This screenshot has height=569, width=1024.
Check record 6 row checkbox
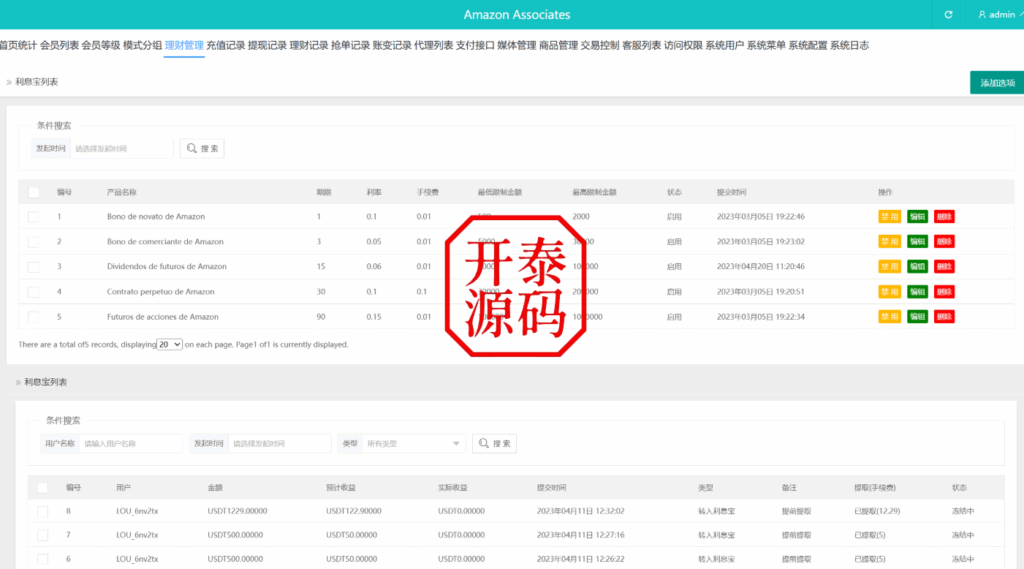click(42, 559)
